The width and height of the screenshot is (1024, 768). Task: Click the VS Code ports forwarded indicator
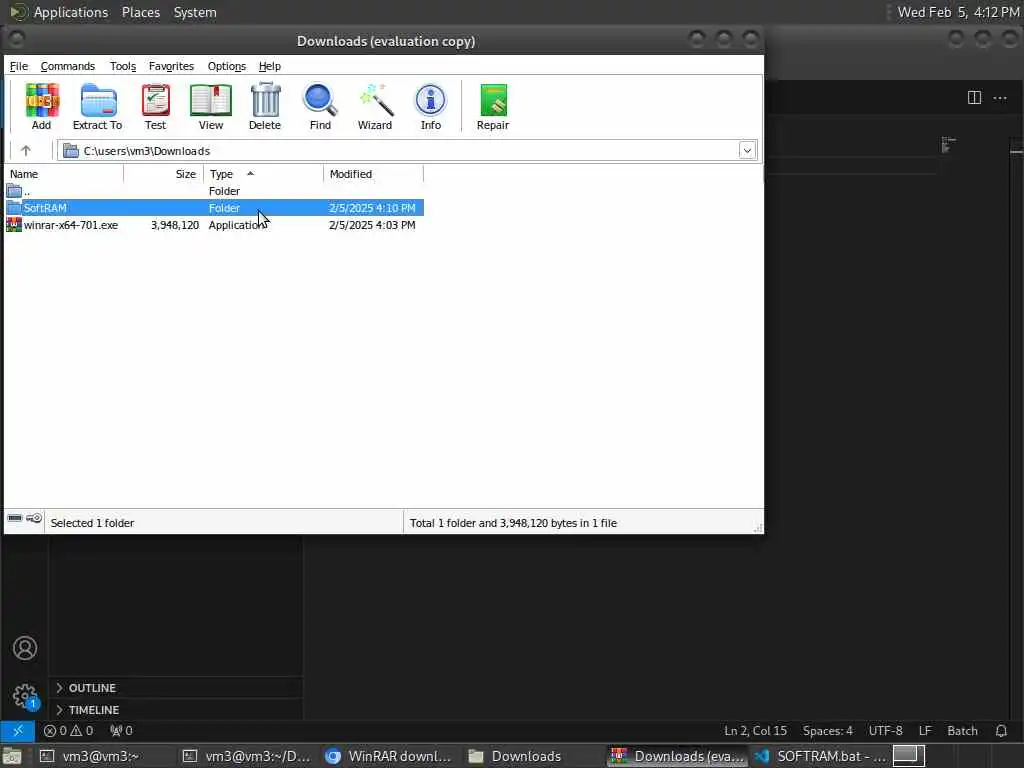click(121, 731)
